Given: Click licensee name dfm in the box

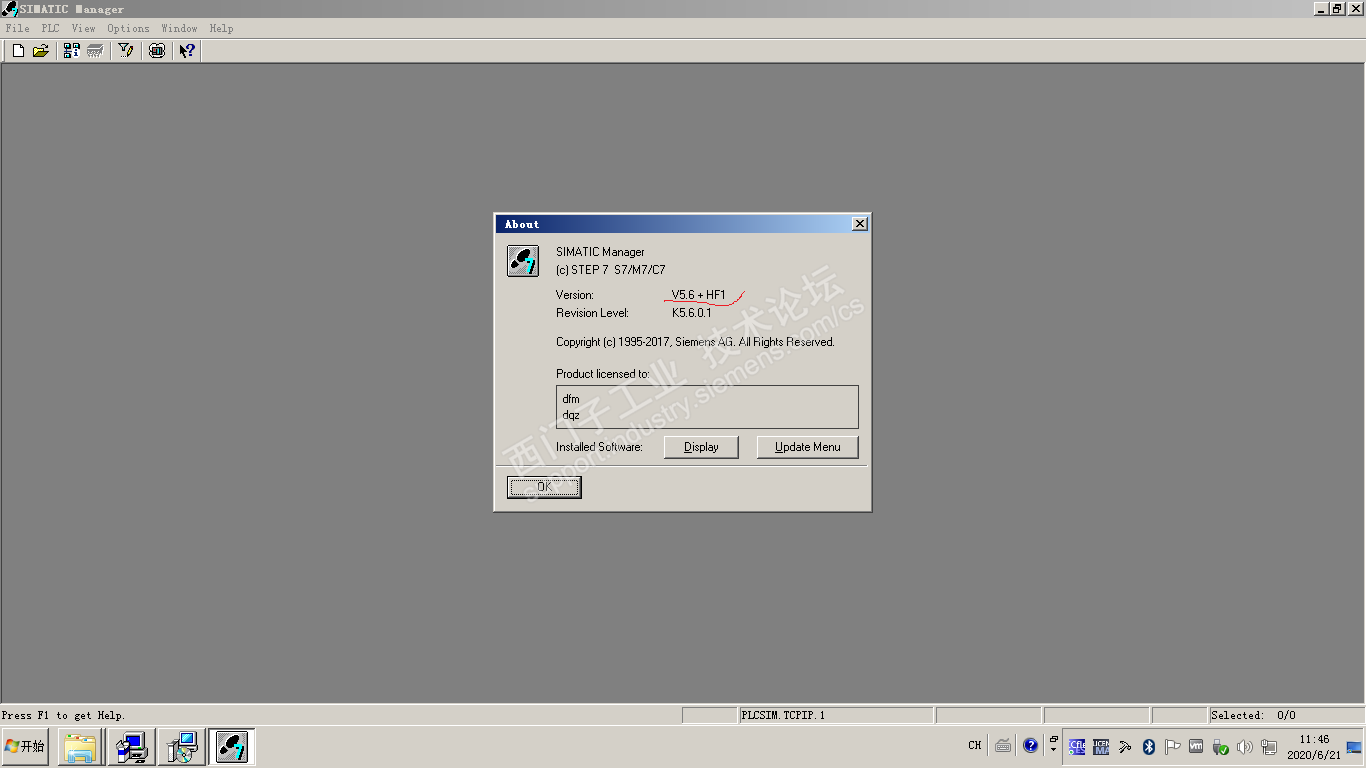Looking at the screenshot, I should [571, 399].
